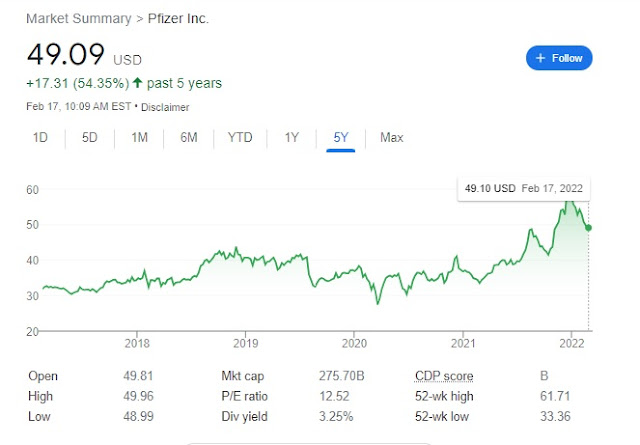This screenshot has height=445, width=640.
Task: Follow the Pfizer Inc. stock
Action: [x=559, y=58]
